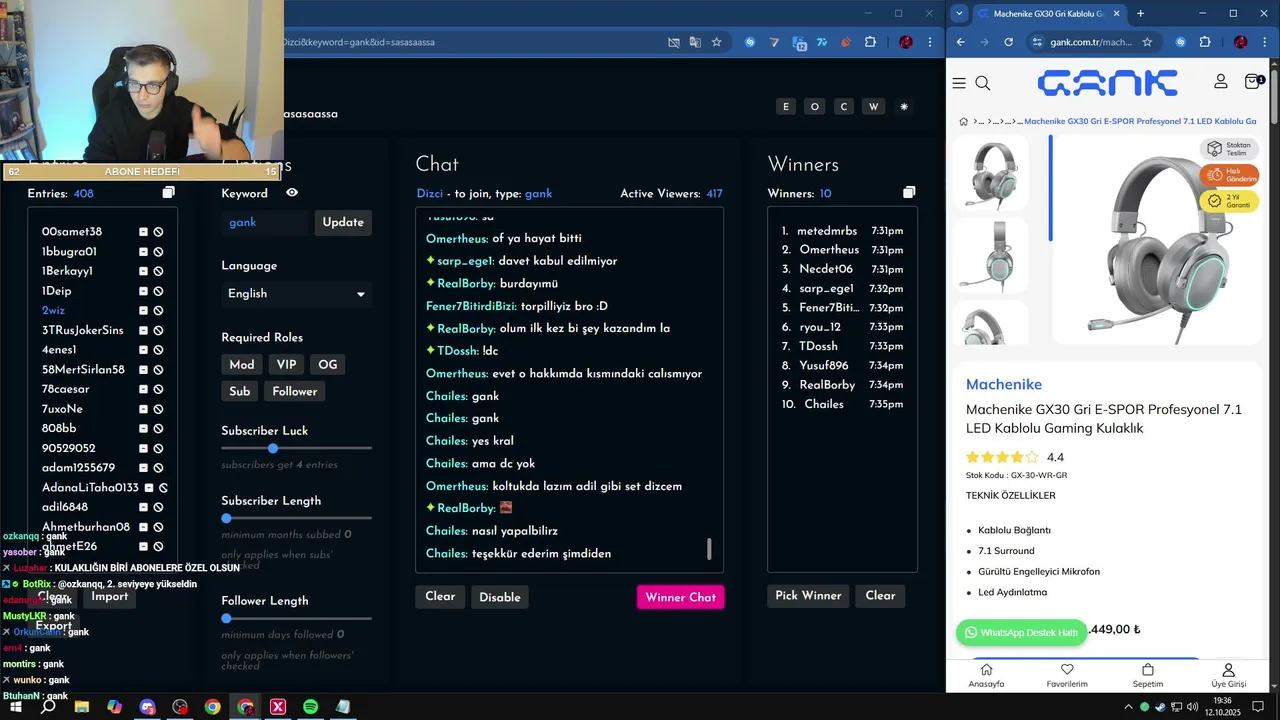Open Üye Girişi in the bottom nav
The image size is (1280, 720).
click(x=1229, y=676)
